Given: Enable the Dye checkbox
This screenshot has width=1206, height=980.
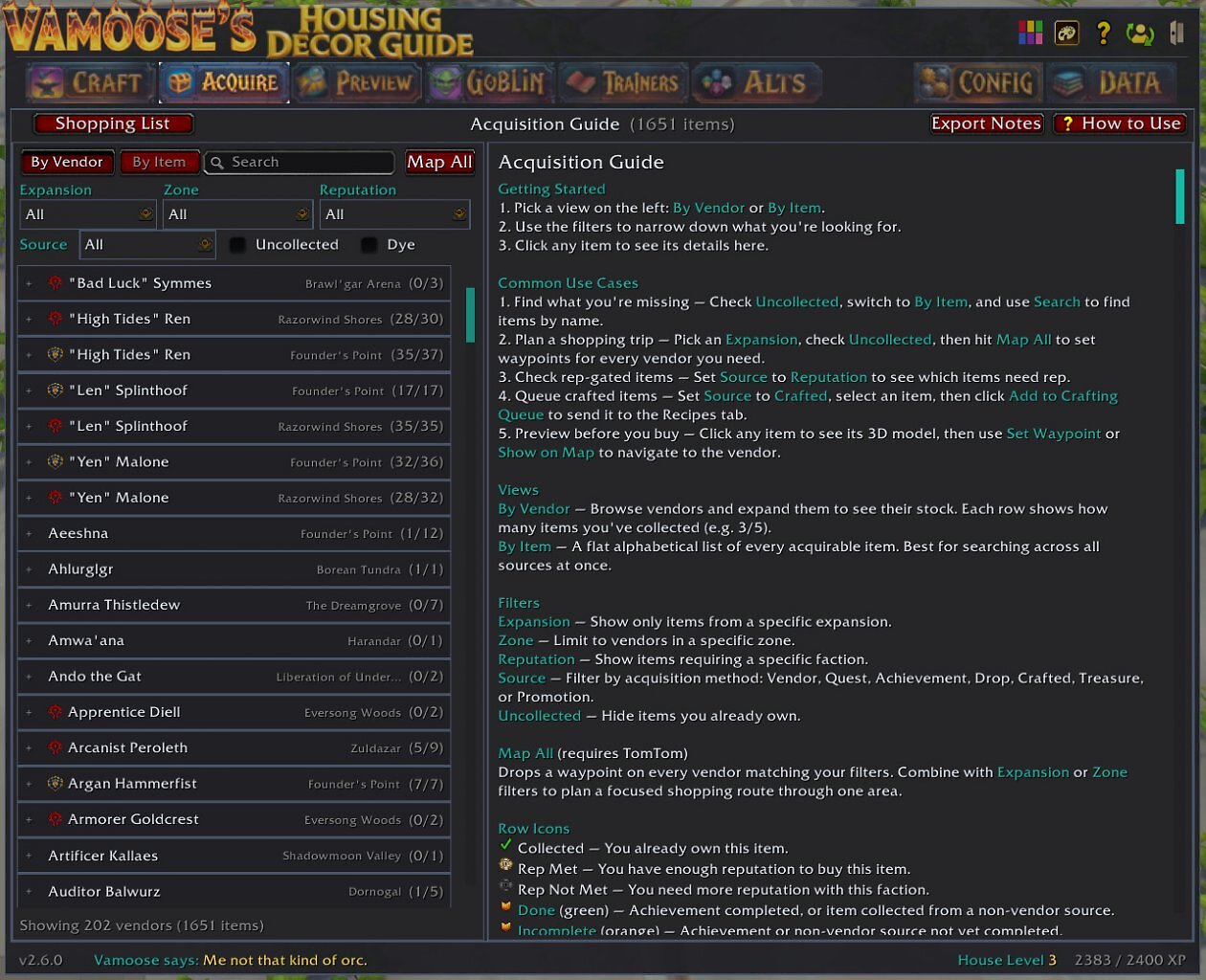Looking at the screenshot, I should click(368, 245).
